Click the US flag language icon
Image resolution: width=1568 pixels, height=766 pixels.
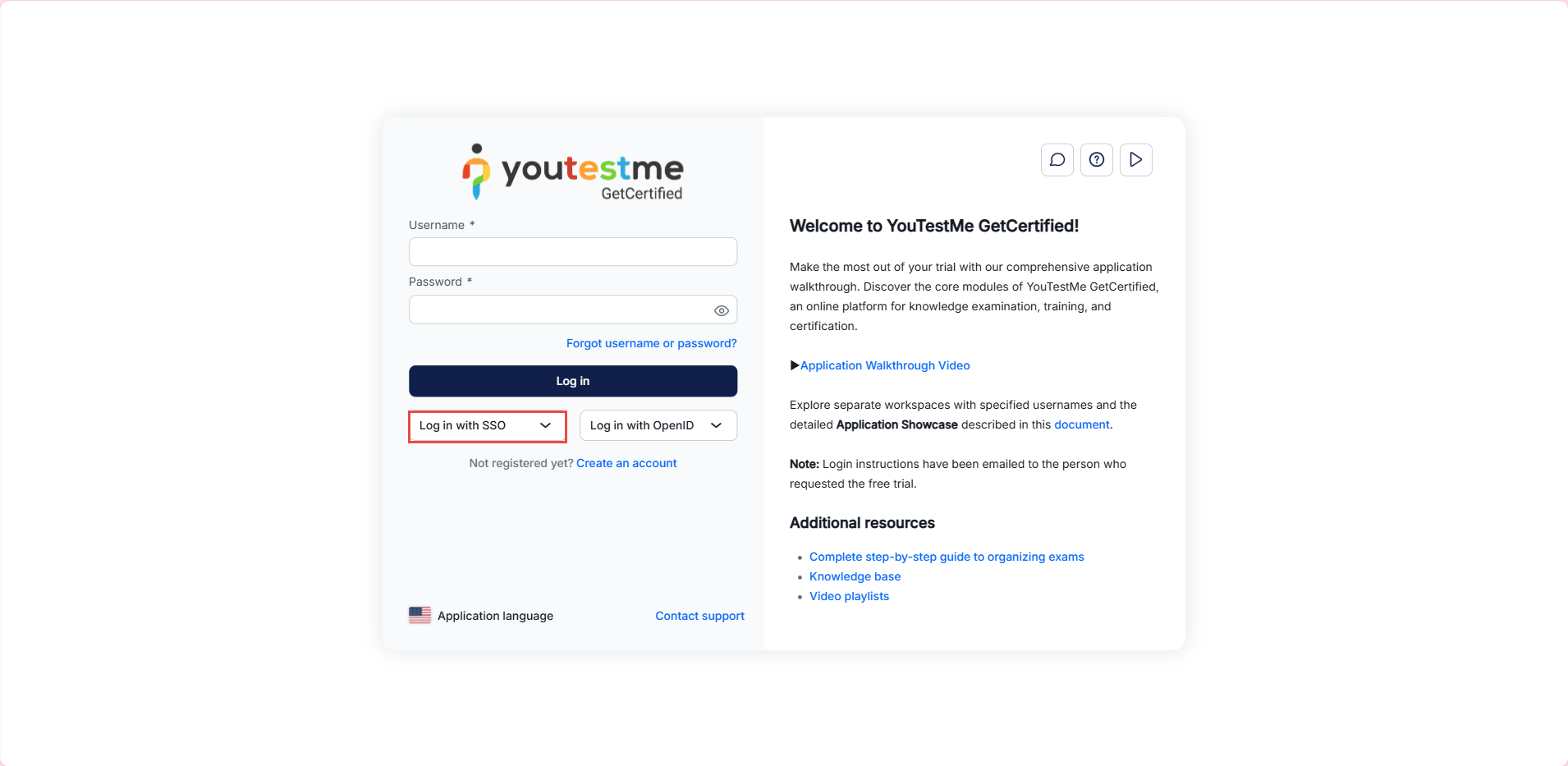(x=420, y=616)
